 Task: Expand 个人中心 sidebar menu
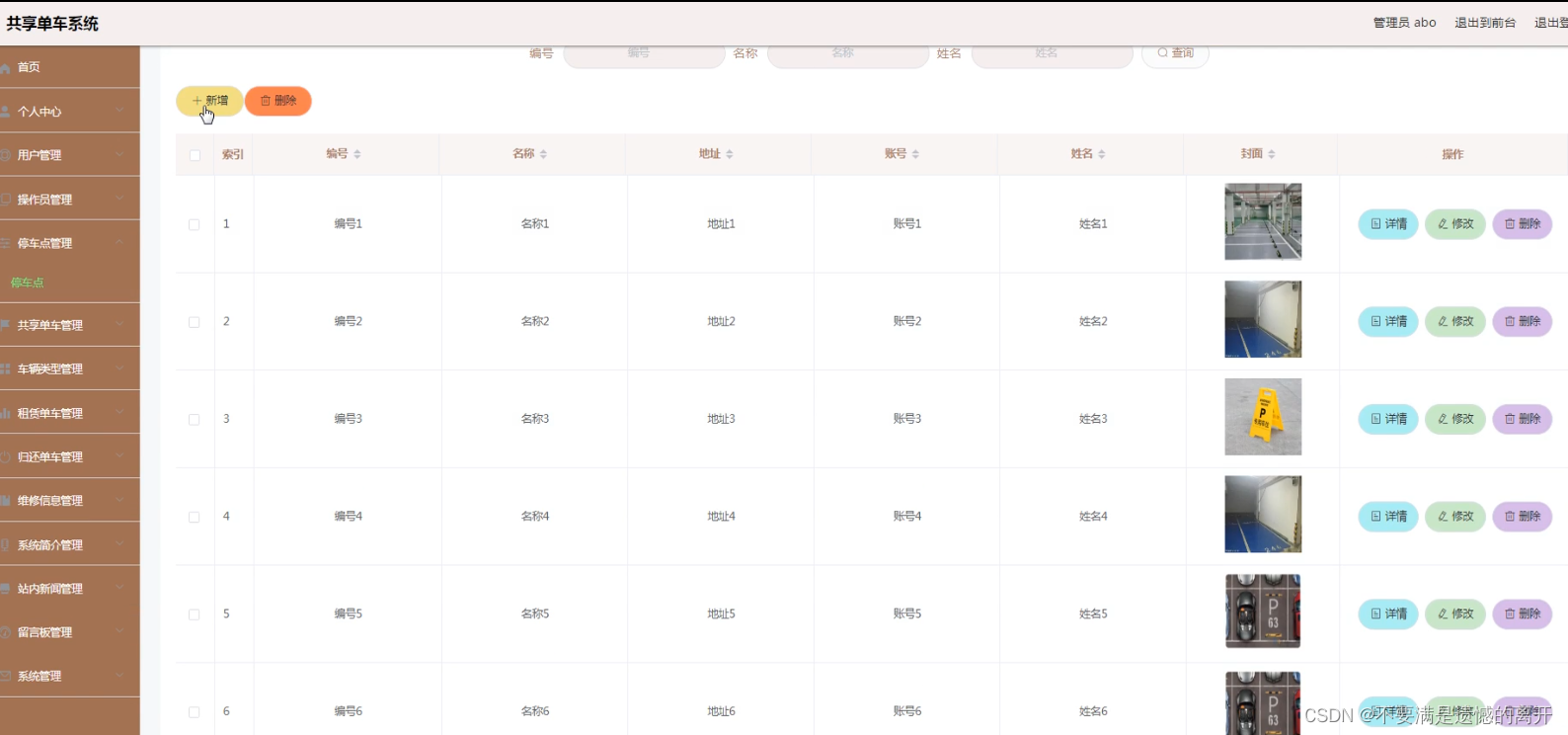69,112
